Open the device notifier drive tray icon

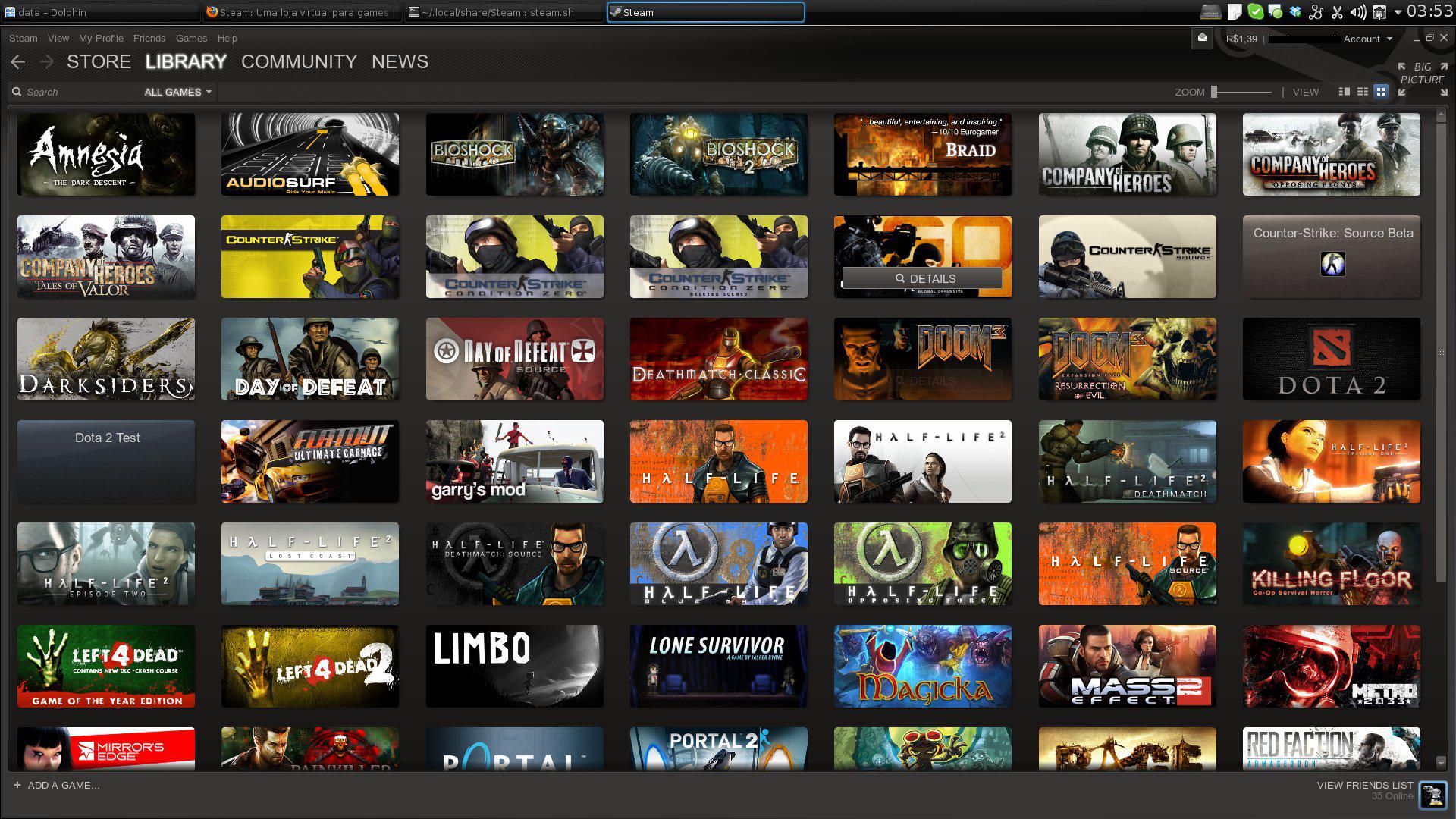[x=1211, y=11]
